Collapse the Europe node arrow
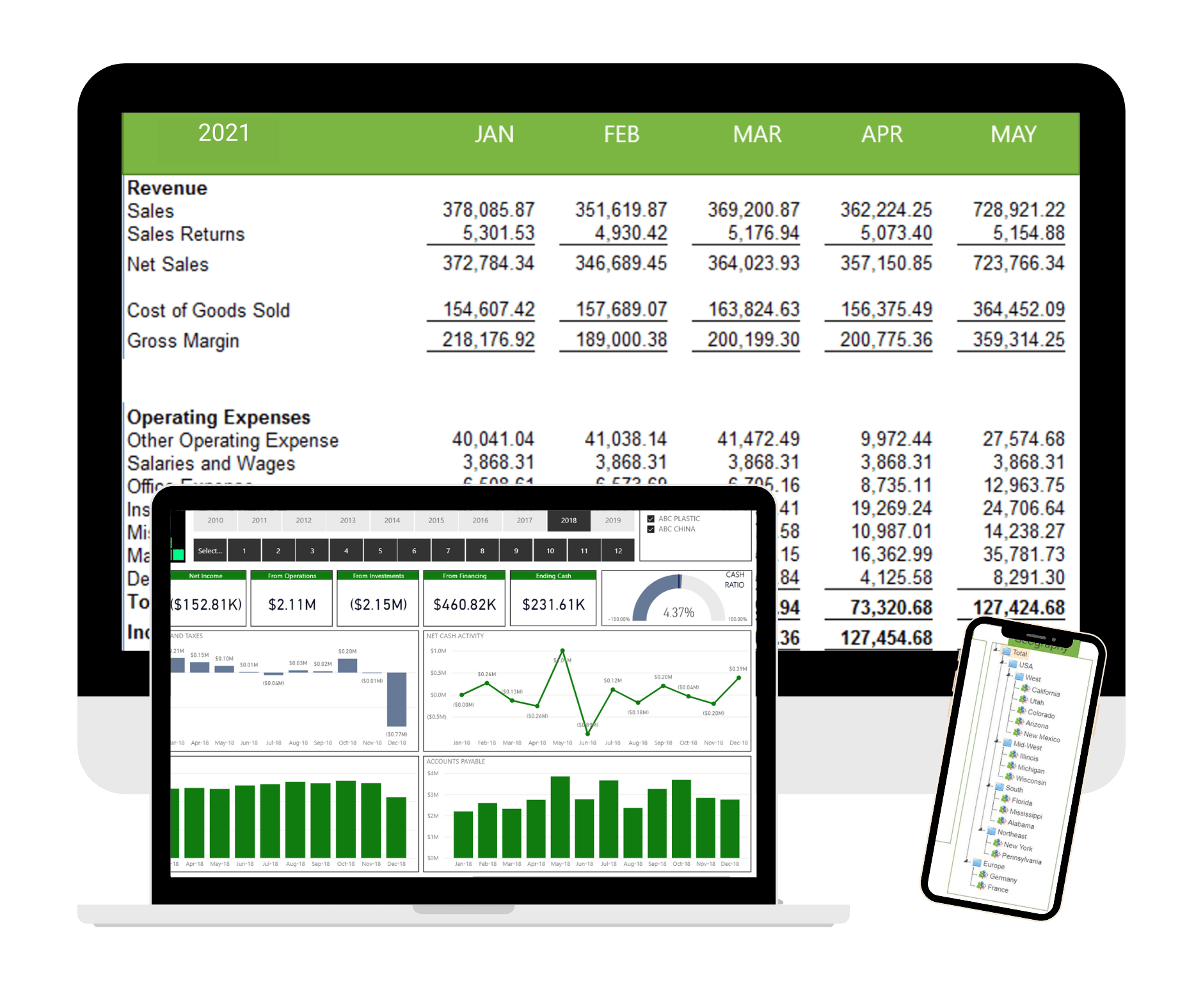Image resolution: width=1203 pixels, height=1008 pixels. pos(967,861)
